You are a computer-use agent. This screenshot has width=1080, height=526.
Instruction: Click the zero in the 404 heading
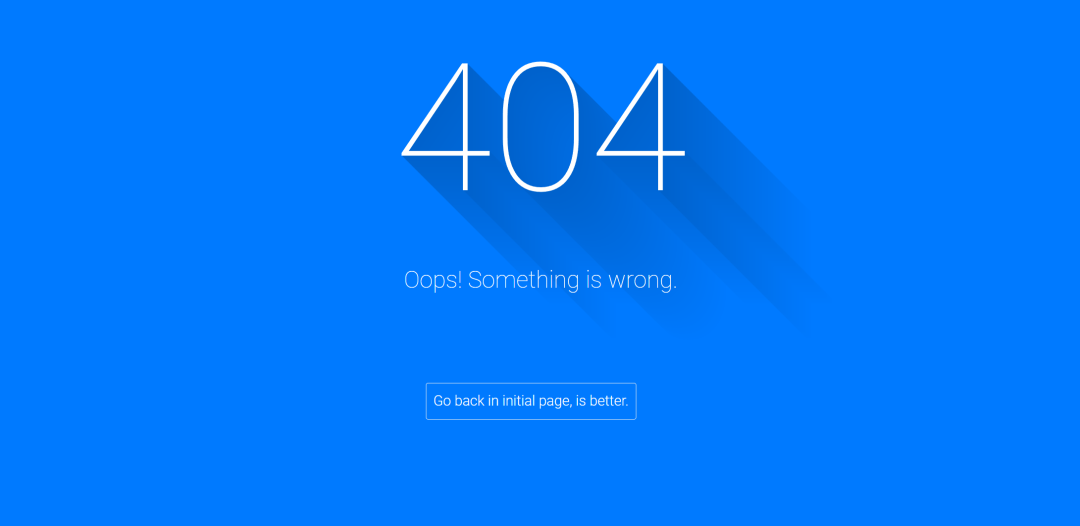541,126
